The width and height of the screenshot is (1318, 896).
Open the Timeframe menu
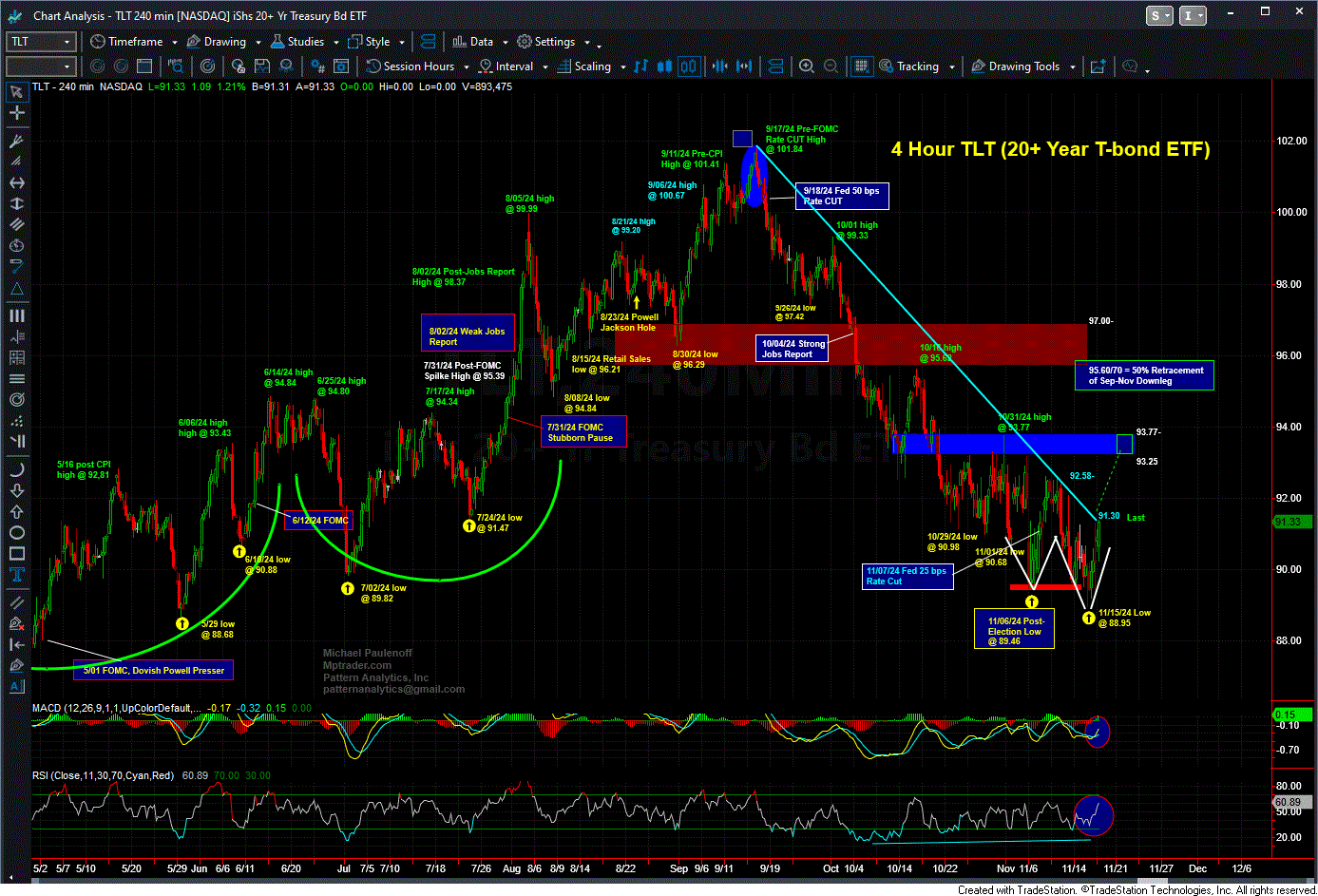click(126, 42)
